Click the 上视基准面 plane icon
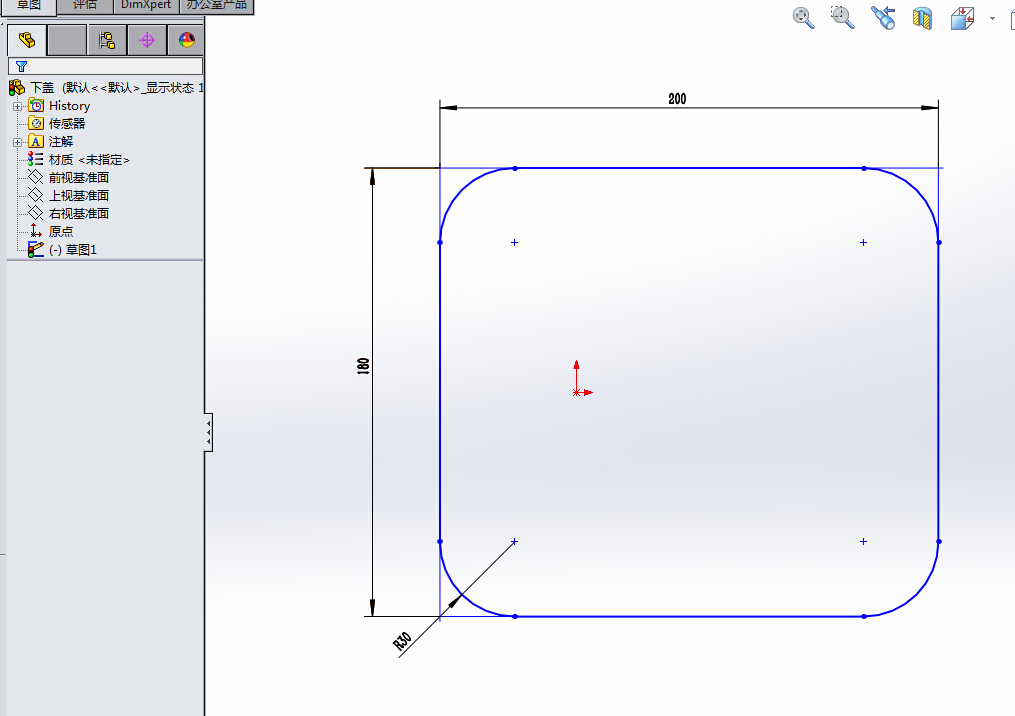This screenshot has height=716, width=1015. click(x=36, y=195)
